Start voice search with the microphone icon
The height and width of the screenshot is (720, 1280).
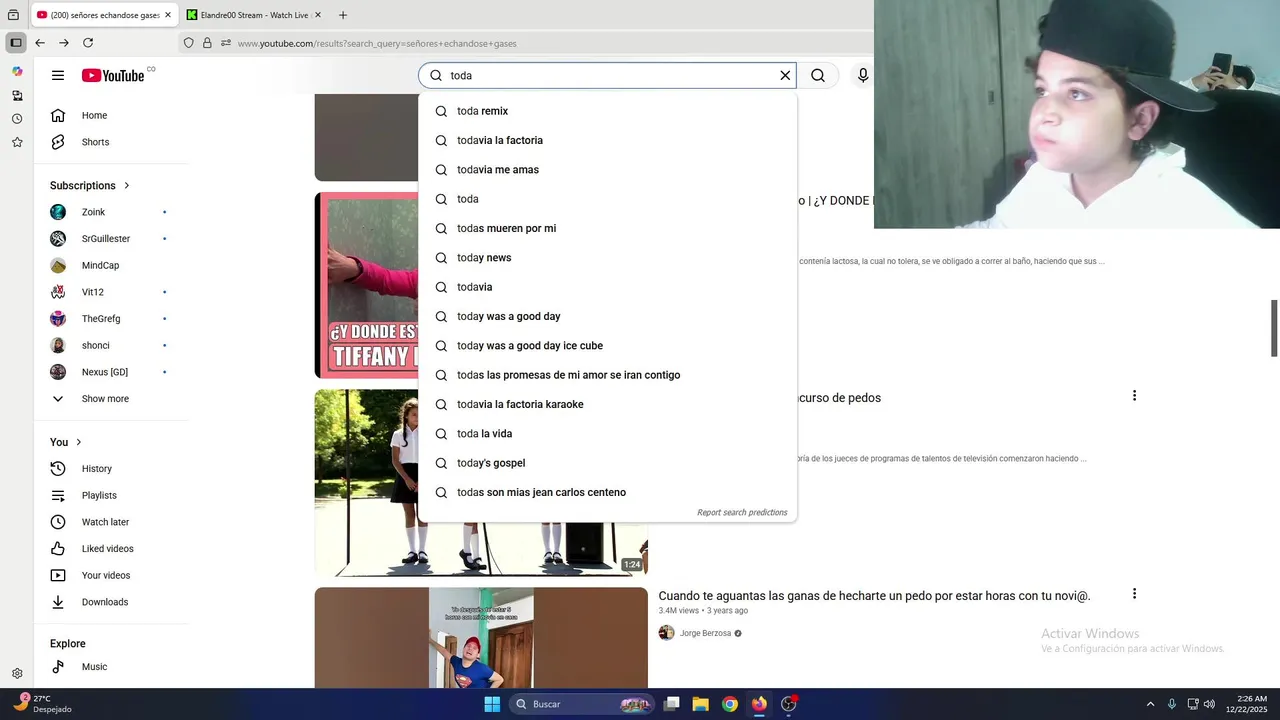pos(863,75)
